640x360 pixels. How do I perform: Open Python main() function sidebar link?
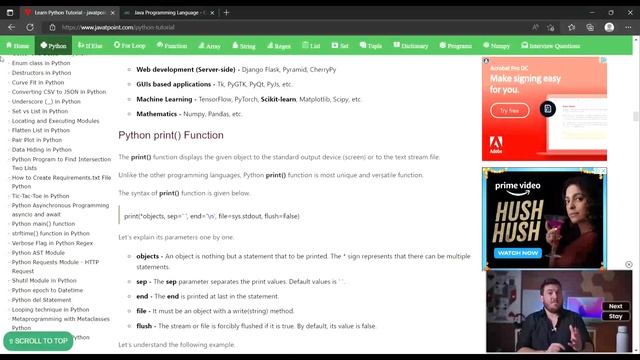pyautogui.click(x=43, y=224)
